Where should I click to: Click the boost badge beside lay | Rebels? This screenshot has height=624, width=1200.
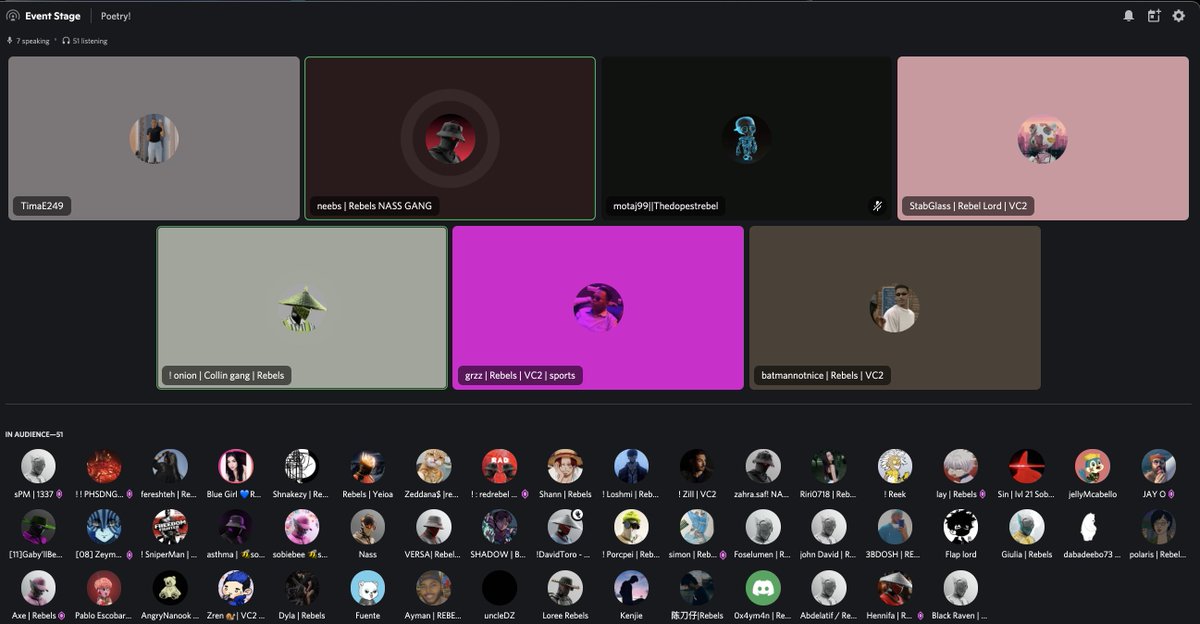[983, 494]
